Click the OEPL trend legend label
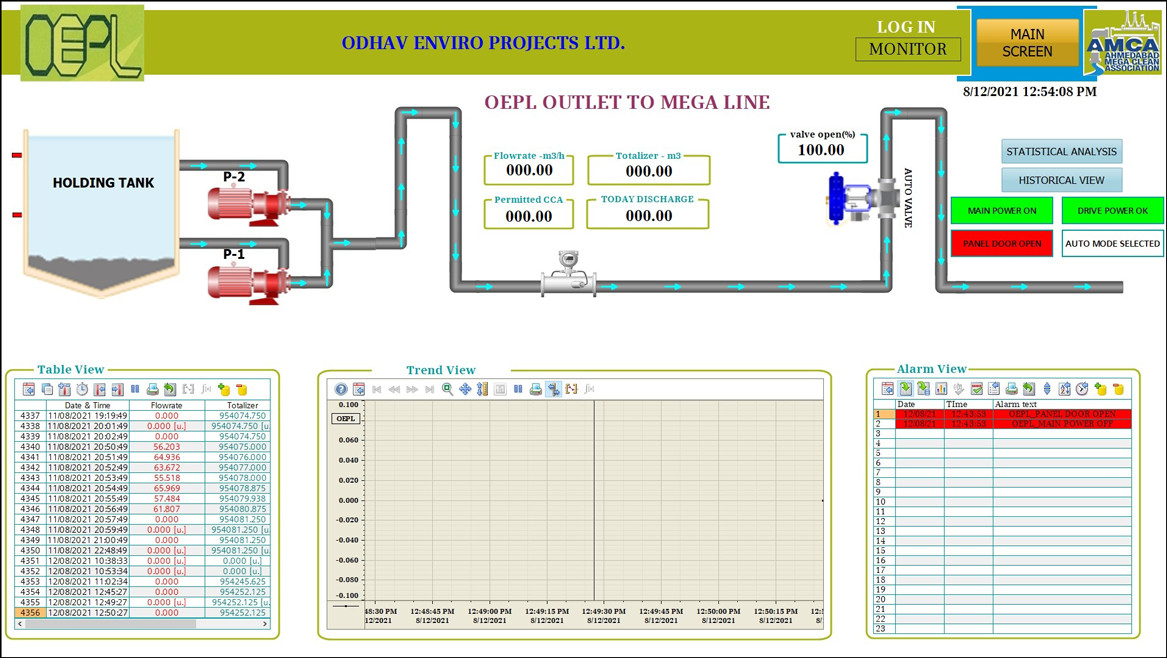Image resolution: width=1167 pixels, height=658 pixels. tap(346, 418)
